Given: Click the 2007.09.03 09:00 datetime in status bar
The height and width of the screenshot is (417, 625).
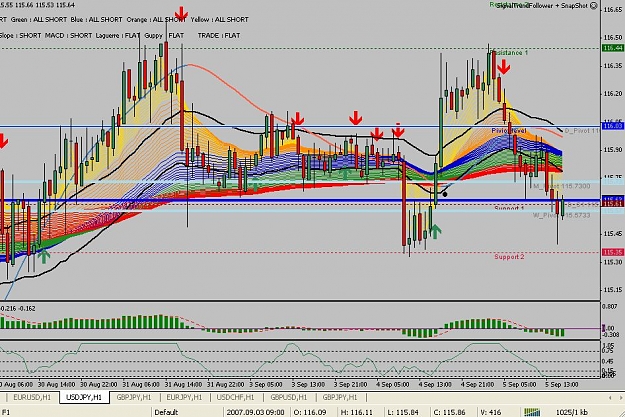Looking at the screenshot, I should tap(256, 412).
